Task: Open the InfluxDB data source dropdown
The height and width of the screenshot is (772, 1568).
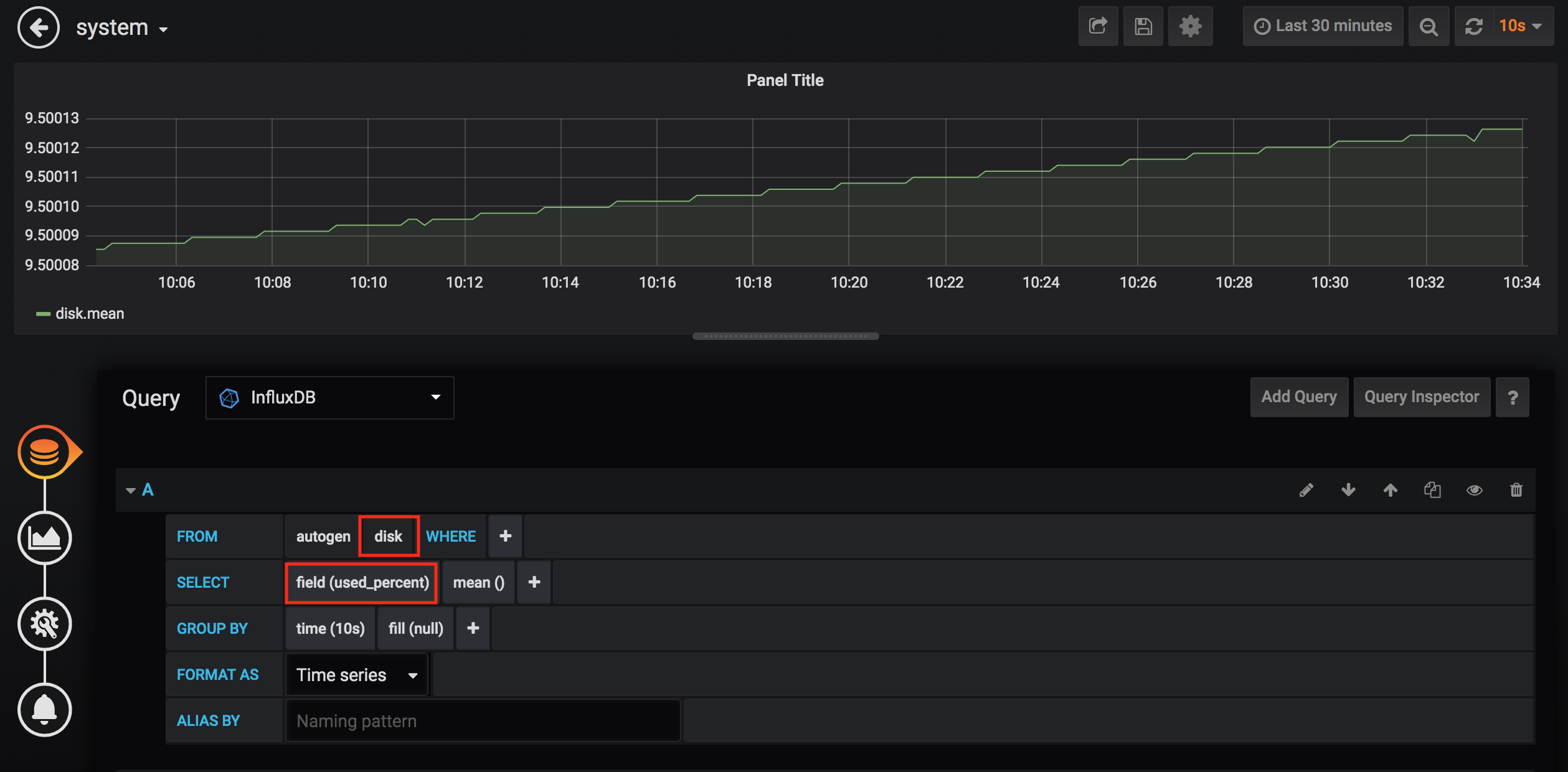Action: (329, 397)
